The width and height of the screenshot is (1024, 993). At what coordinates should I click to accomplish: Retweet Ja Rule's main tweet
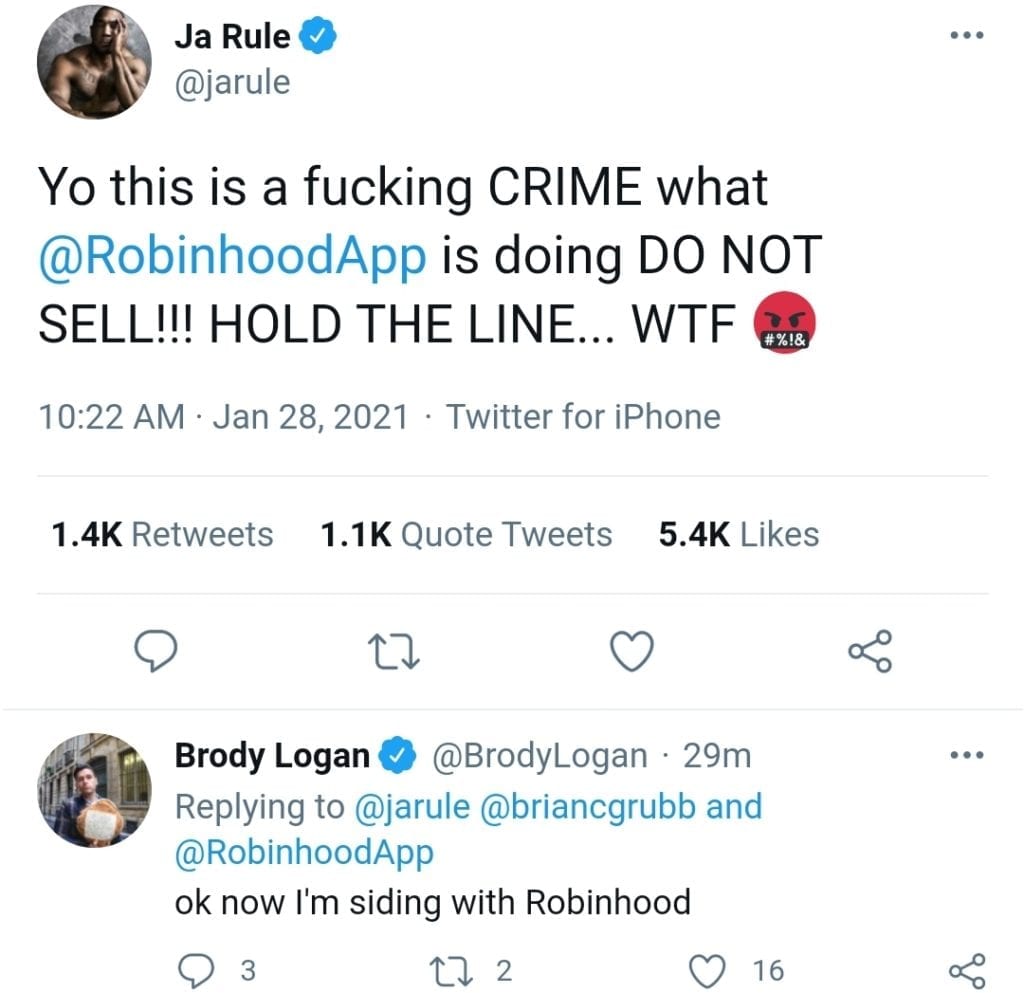[394, 653]
